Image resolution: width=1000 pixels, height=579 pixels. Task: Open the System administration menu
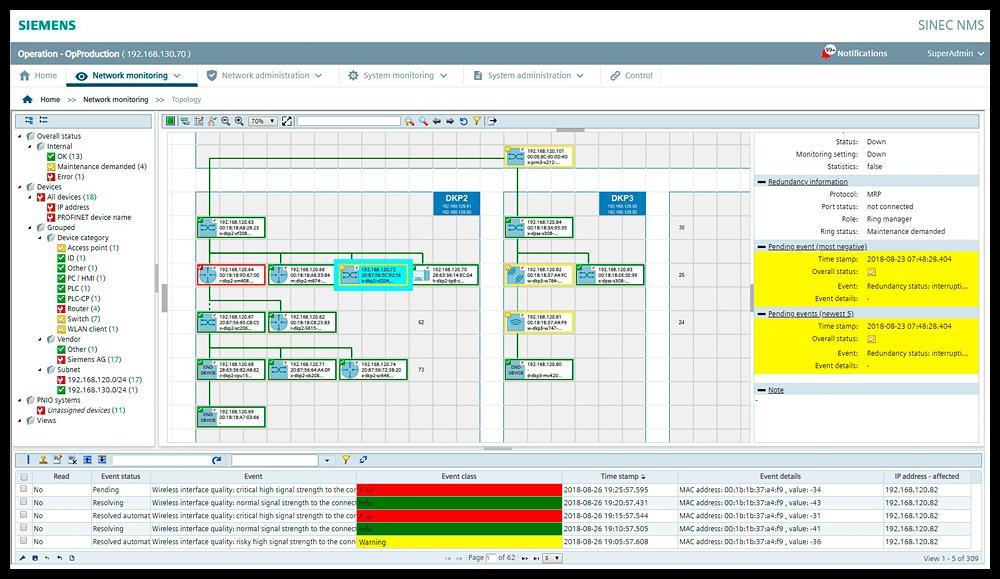coord(528,75)
